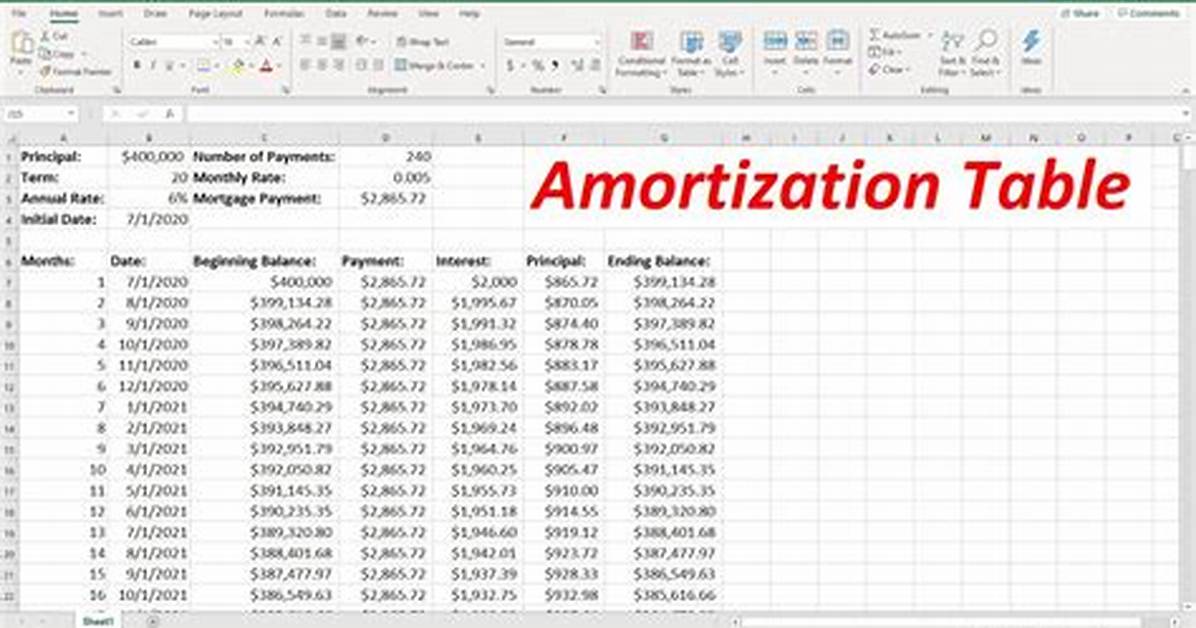
Task: Click Increase Decimal icon
Action: click(577, 66)
